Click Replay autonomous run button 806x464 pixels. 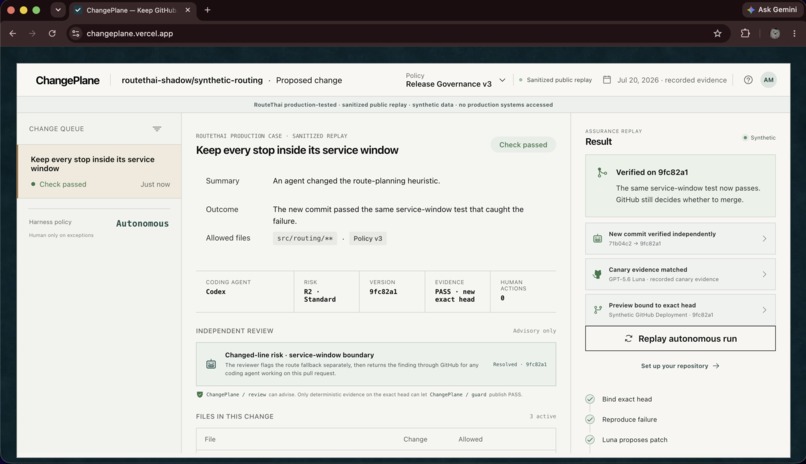680,339
